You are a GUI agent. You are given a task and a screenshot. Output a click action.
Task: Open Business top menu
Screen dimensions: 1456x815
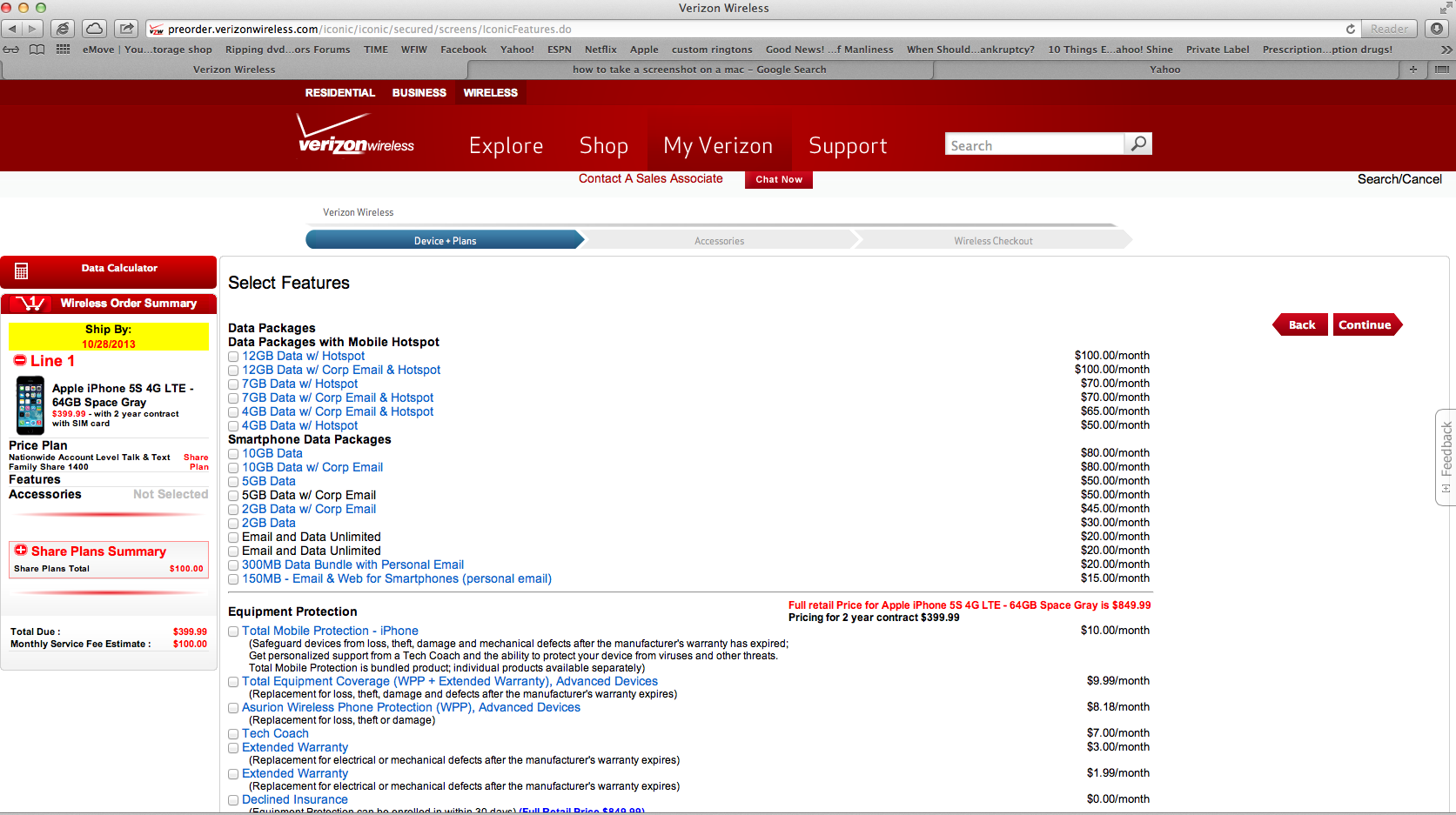coord(419,93)
